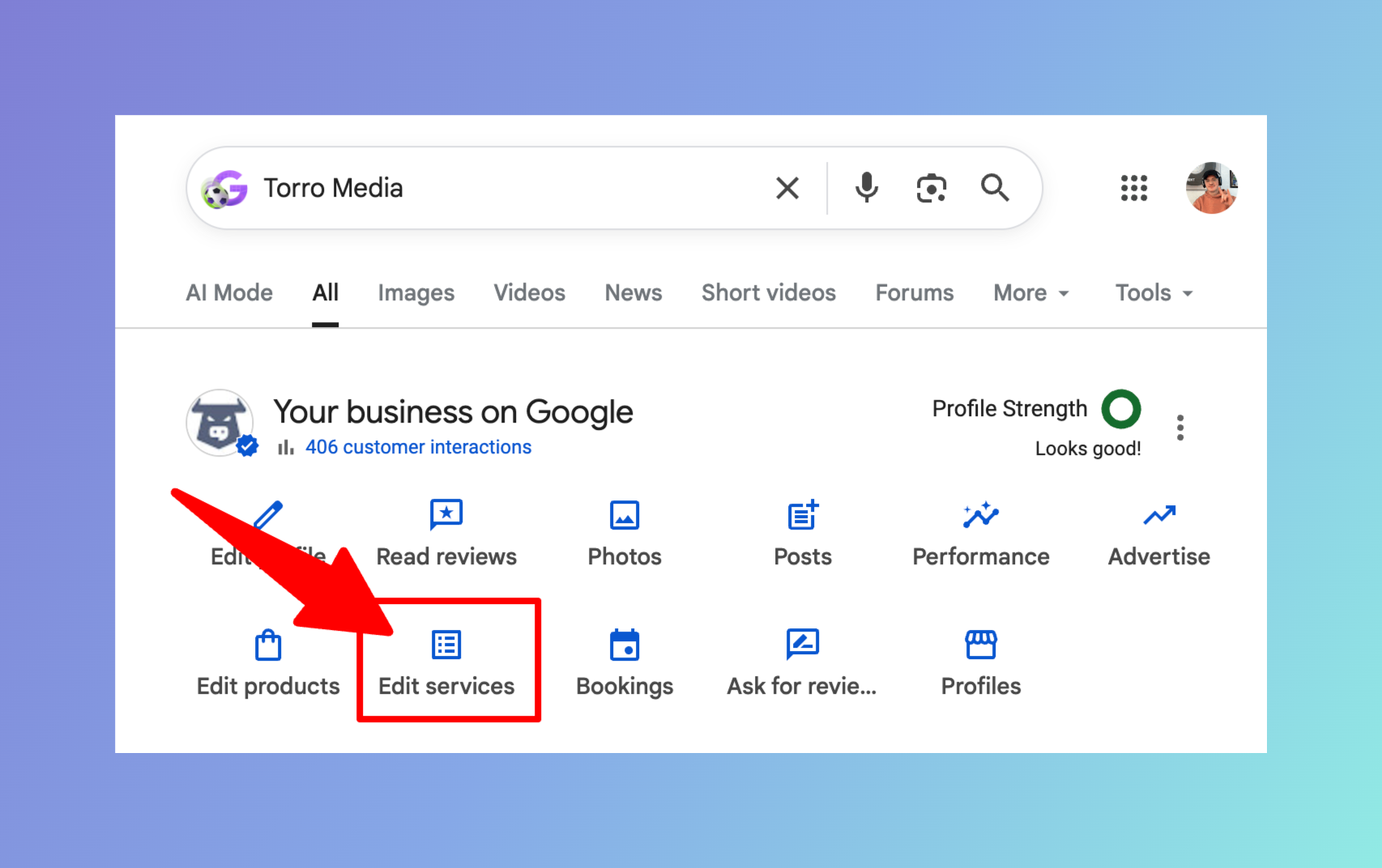Click the Profile Strength text

(1009, 408)
